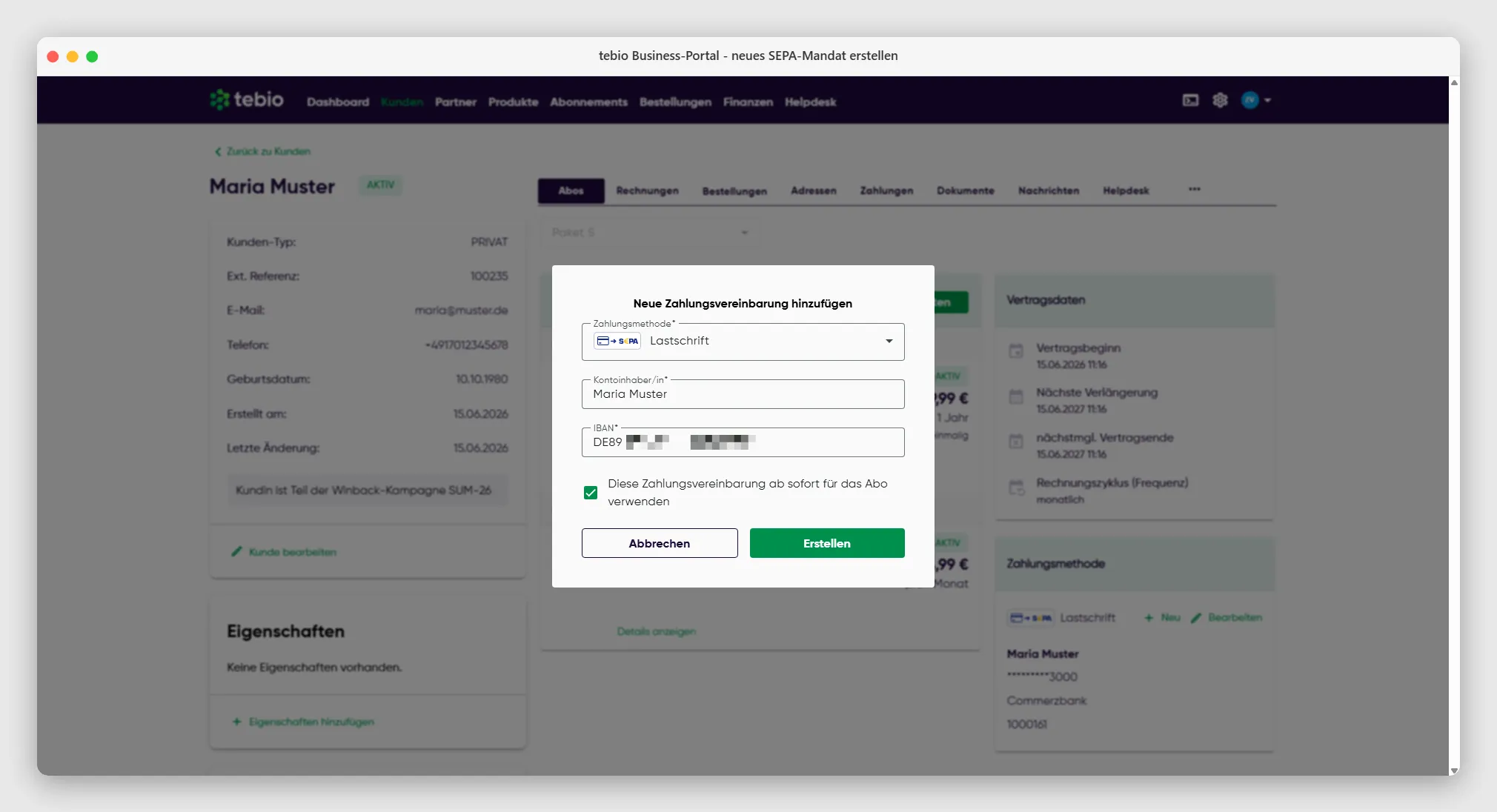Image resolution: width=1497 pixels, height=812 pixels.
Task: Open the terminal console icon in header
Action: click(x=1190, y=100)
